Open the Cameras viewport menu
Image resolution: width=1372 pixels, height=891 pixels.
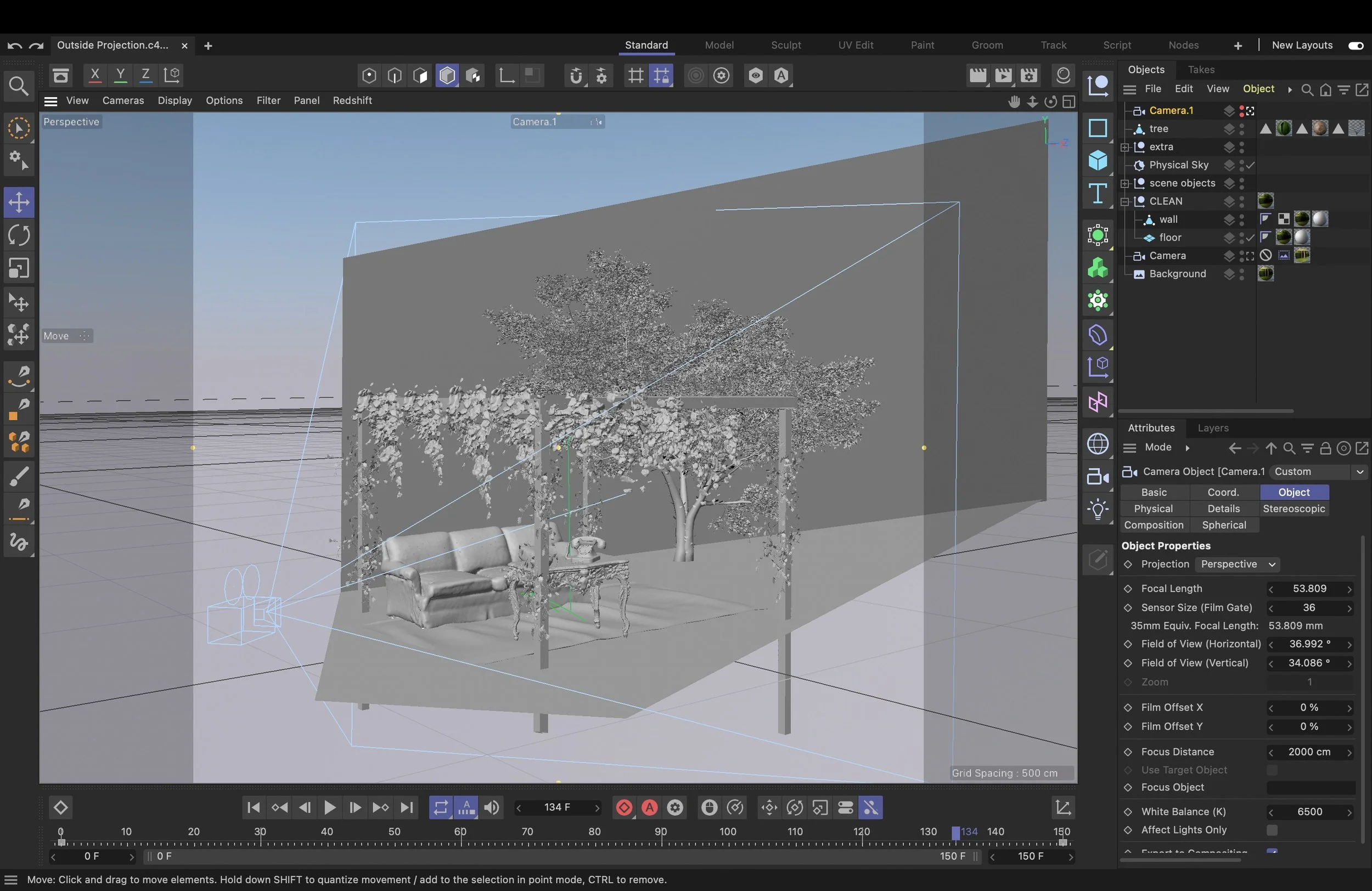pos(123,100)
